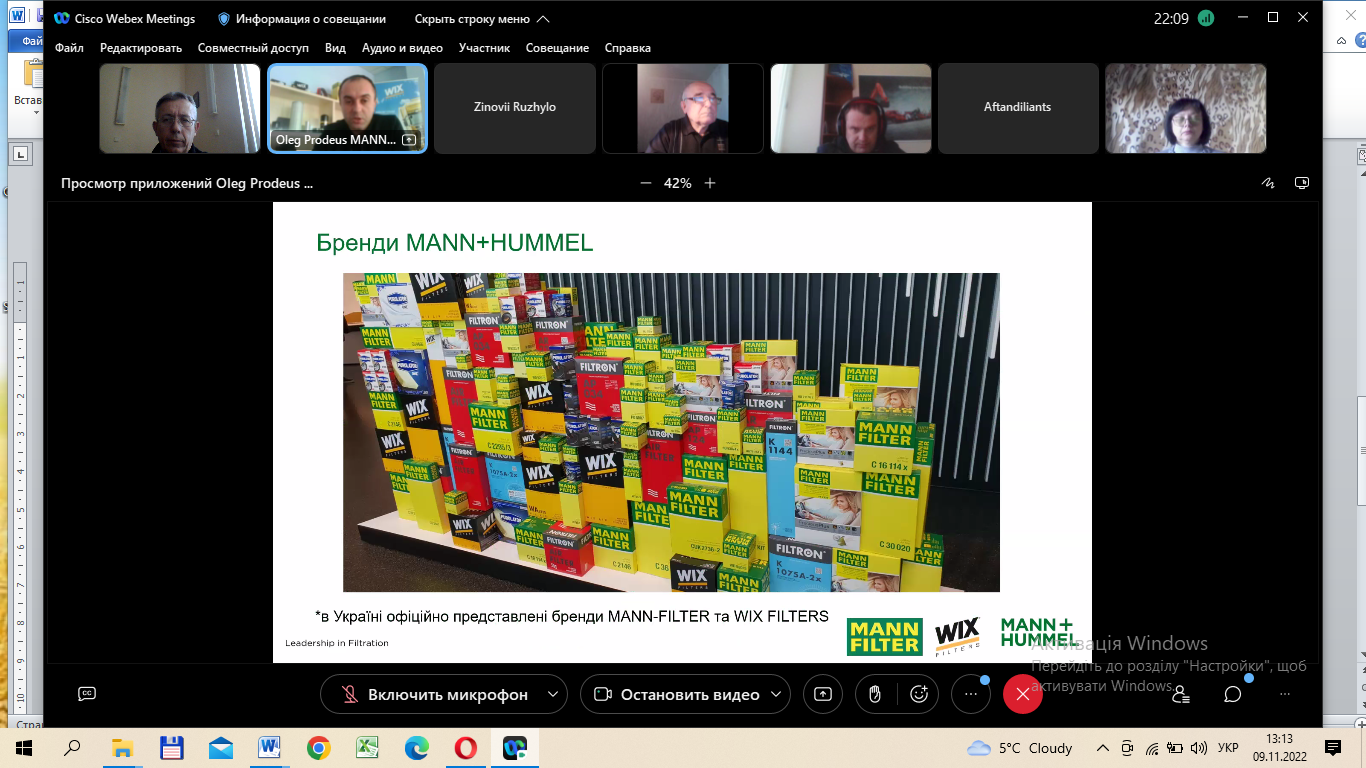Open the Совещание menu

pyautogui.click(x=557, y=48)
